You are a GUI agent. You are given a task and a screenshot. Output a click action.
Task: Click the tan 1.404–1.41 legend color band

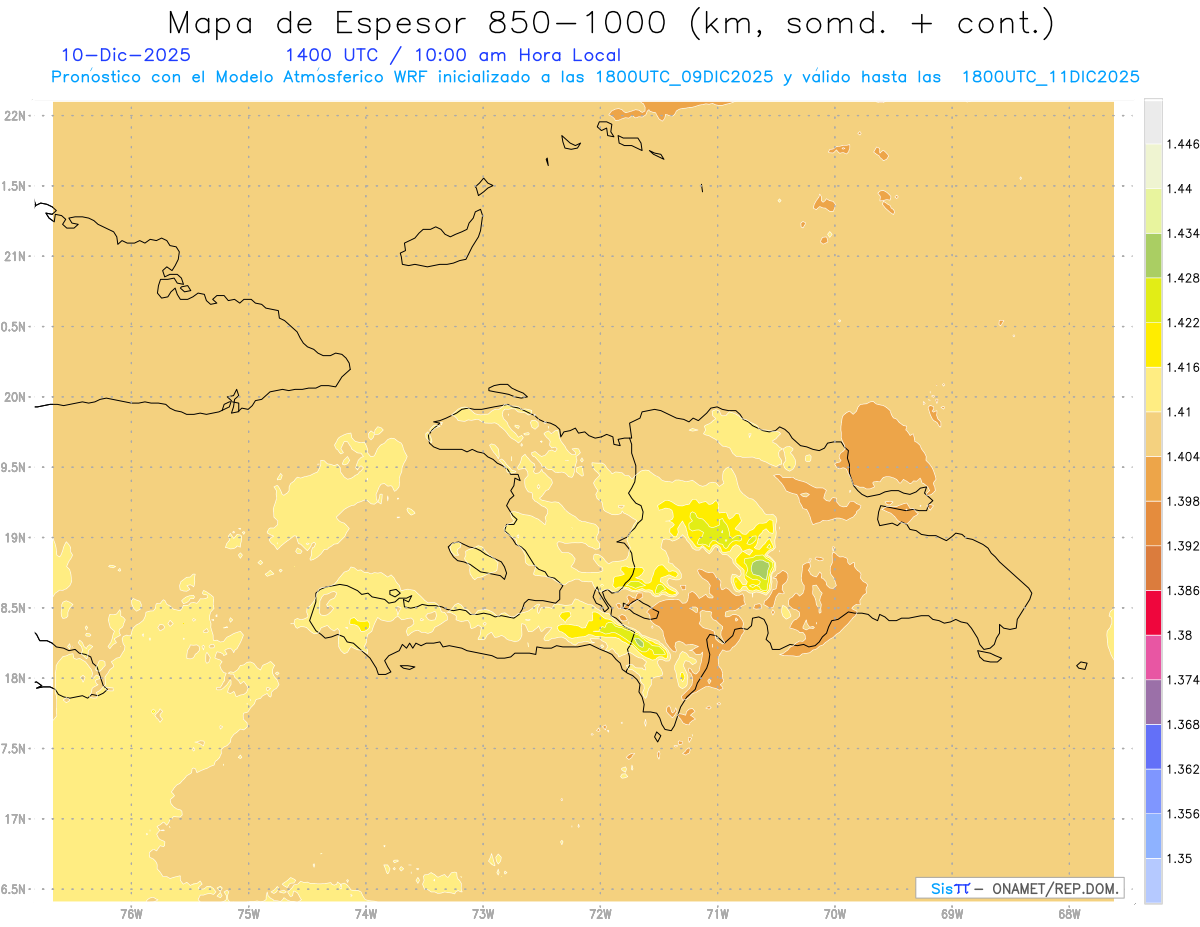[1153, 434]
